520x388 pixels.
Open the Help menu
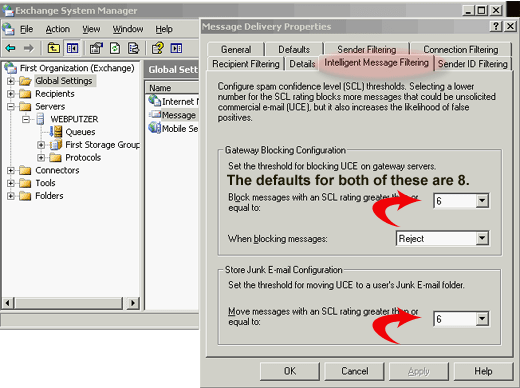pyautogui.click(x=164, y=29)
